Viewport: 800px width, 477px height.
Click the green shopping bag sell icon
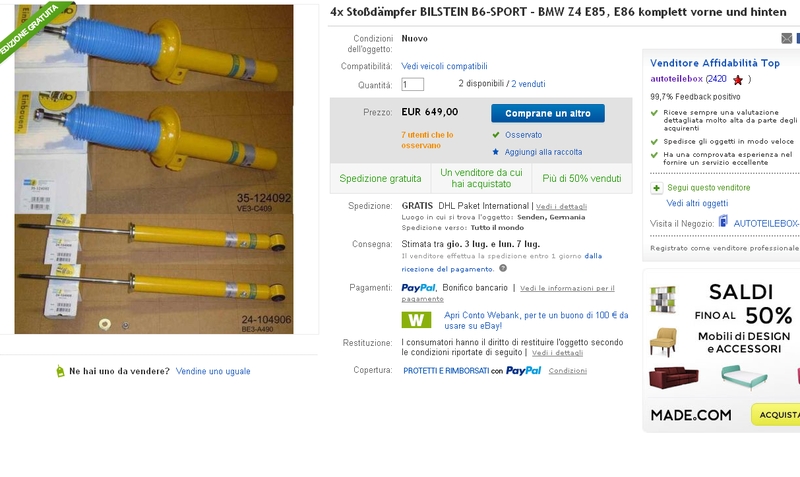(60, 371)
